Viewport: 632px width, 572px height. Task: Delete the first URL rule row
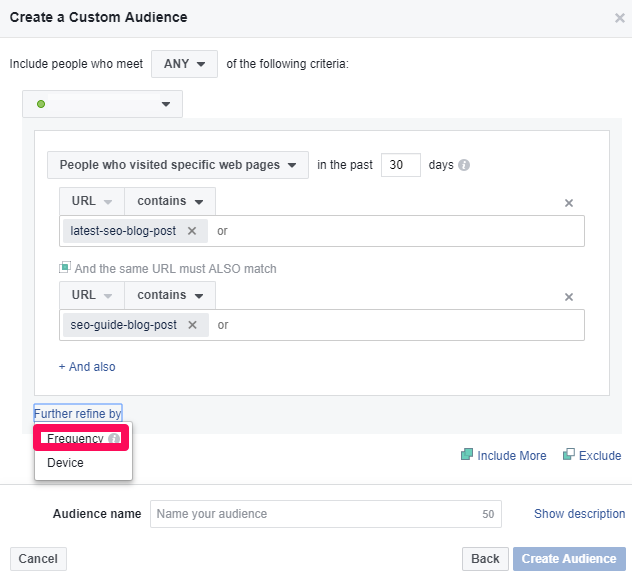pyautogui.click(x=569, y=203)
